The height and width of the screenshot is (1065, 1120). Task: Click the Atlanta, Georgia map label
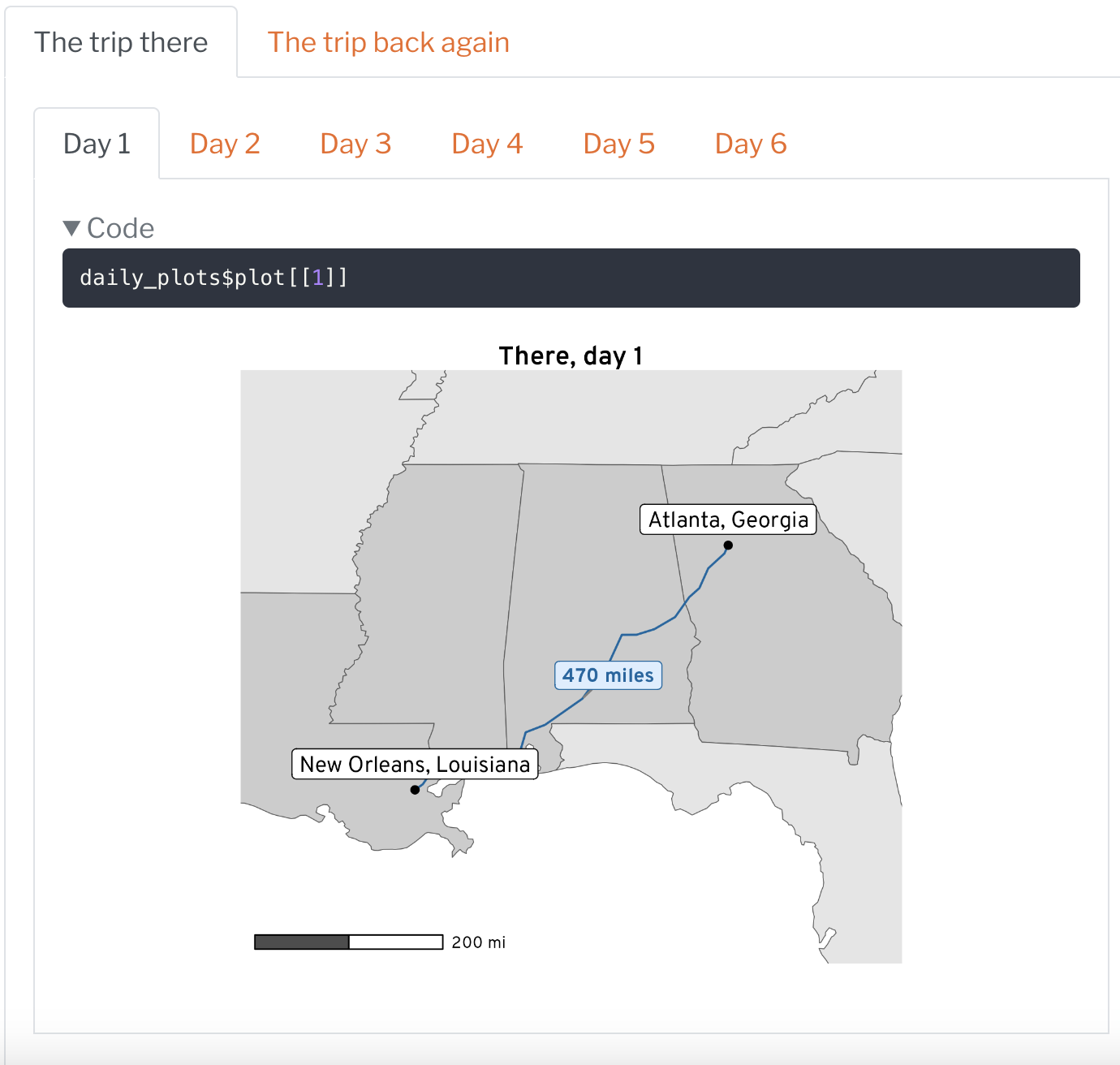click(728, 520)
